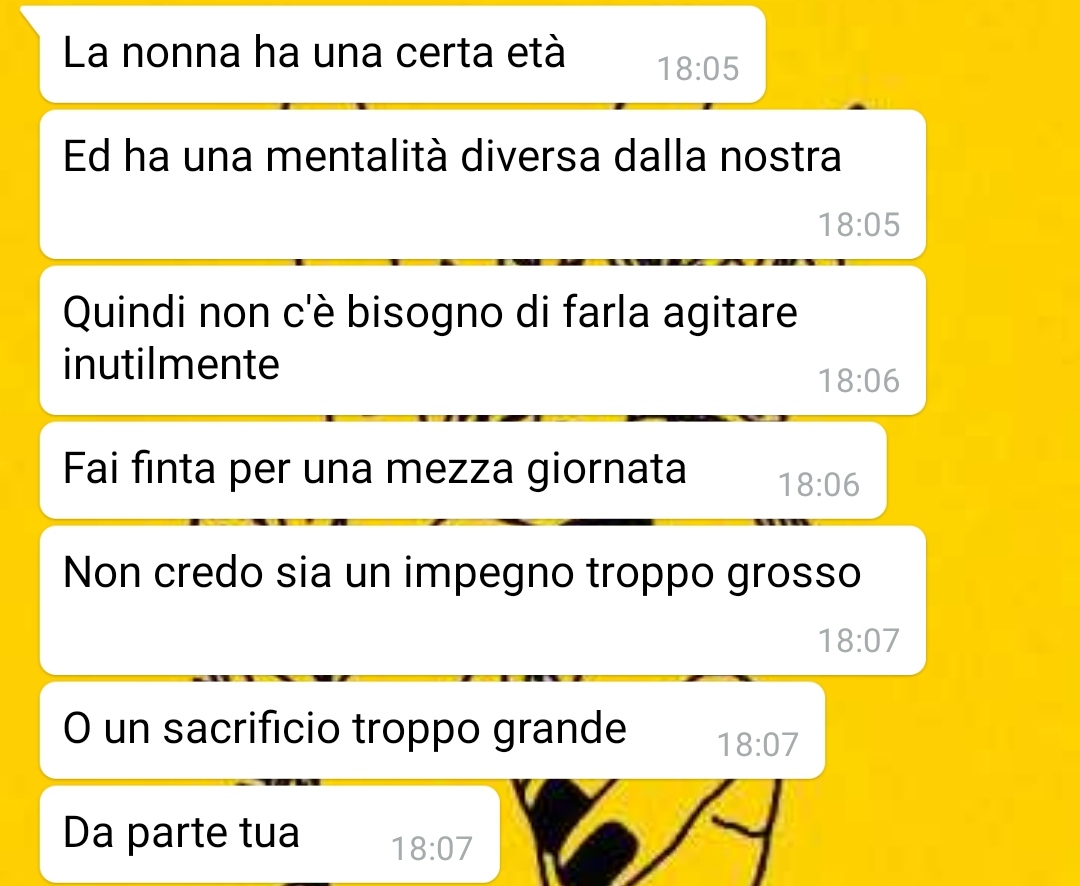Click the 18:07 timestamp next to "Da parte tua"
This screenshot has height=886, width=1080.
pyautogui.click(x=432, y=849)
